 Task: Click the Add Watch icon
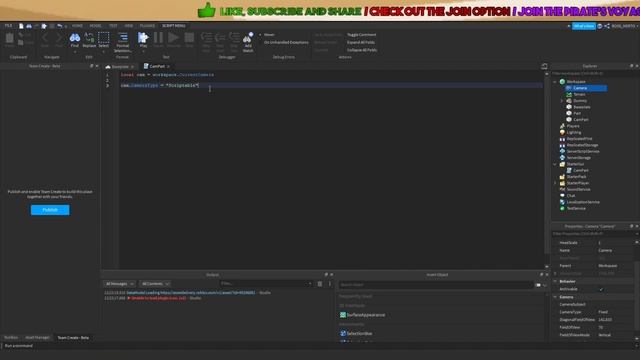tap(248, 38)
